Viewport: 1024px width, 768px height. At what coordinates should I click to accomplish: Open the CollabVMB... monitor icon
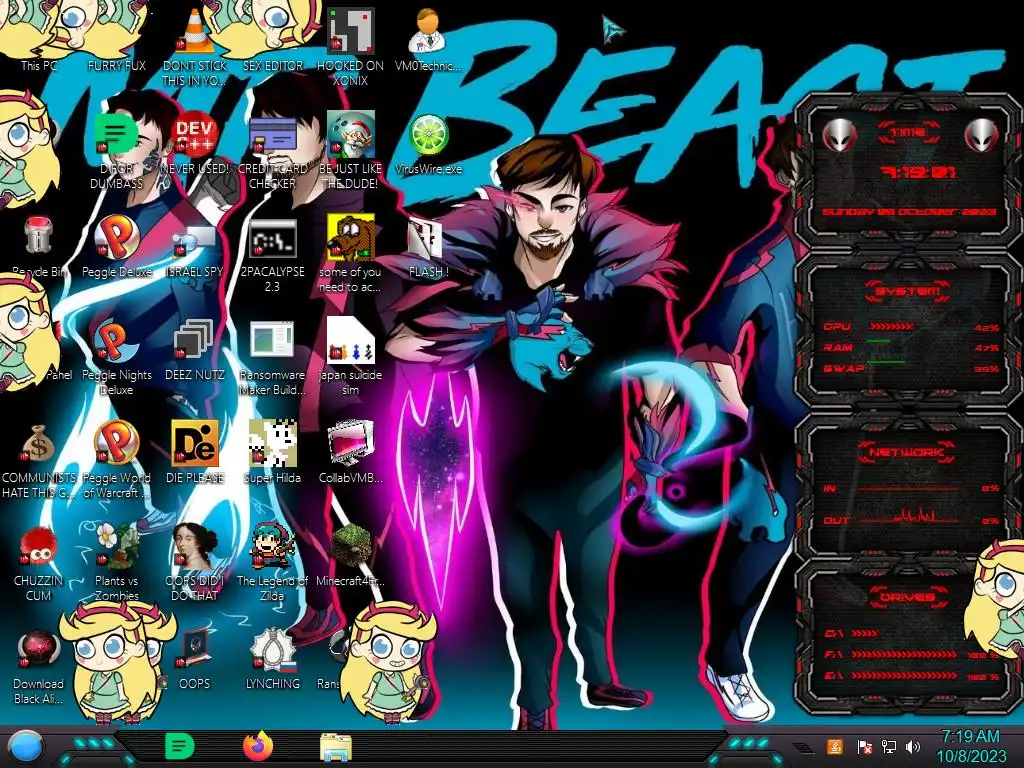[350, 443]
